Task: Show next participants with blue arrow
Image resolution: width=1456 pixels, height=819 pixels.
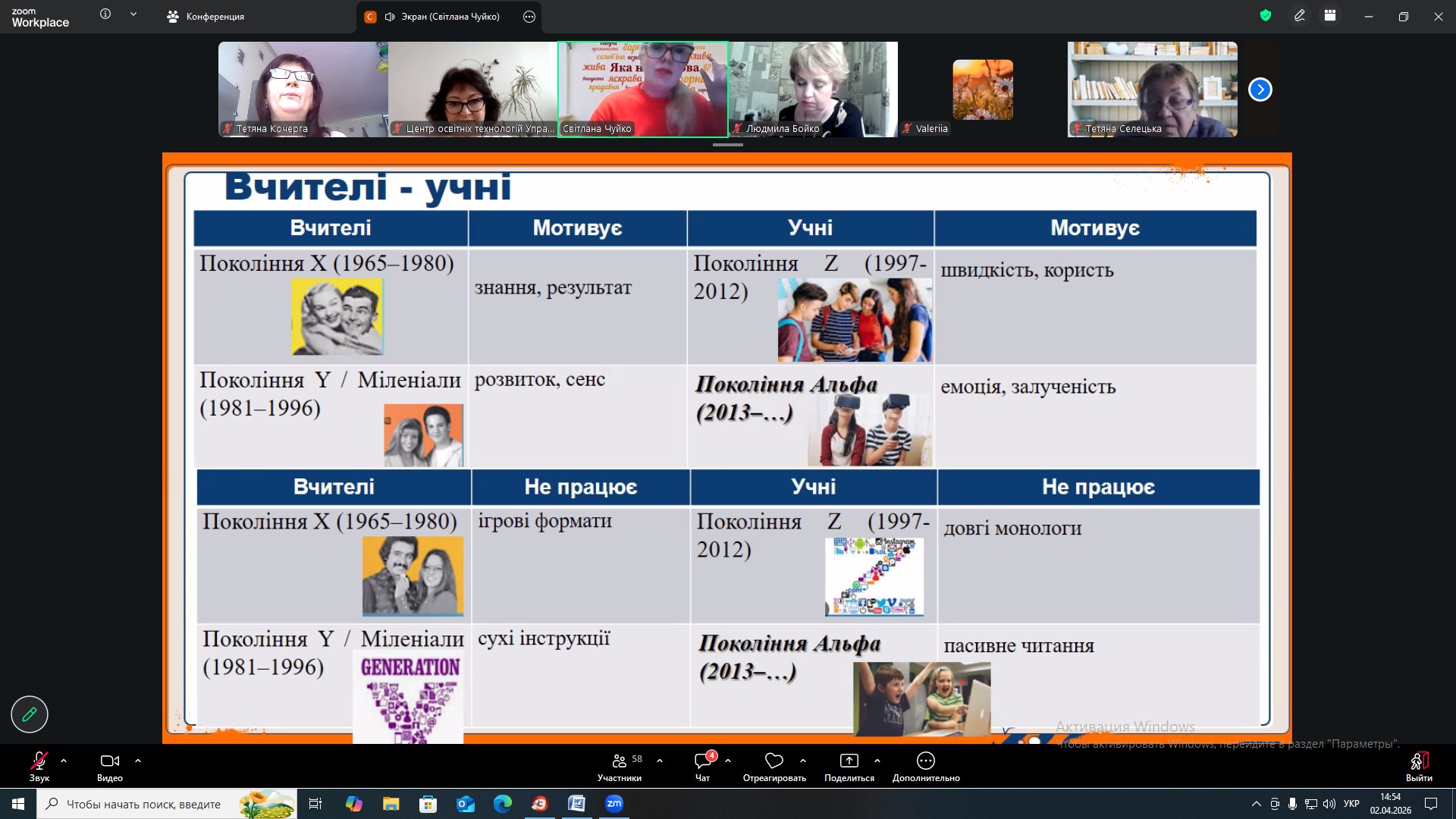Action: click(1260, 89)
